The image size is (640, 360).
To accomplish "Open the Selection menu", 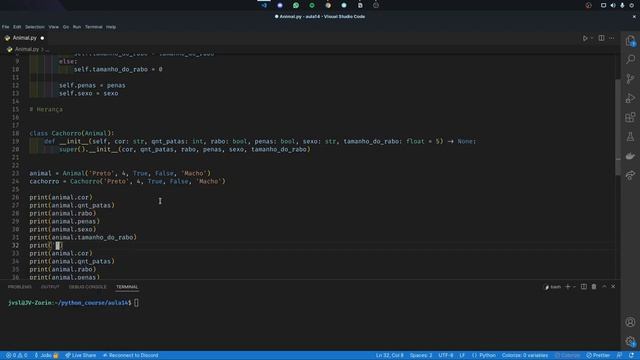I will (35, 27).
